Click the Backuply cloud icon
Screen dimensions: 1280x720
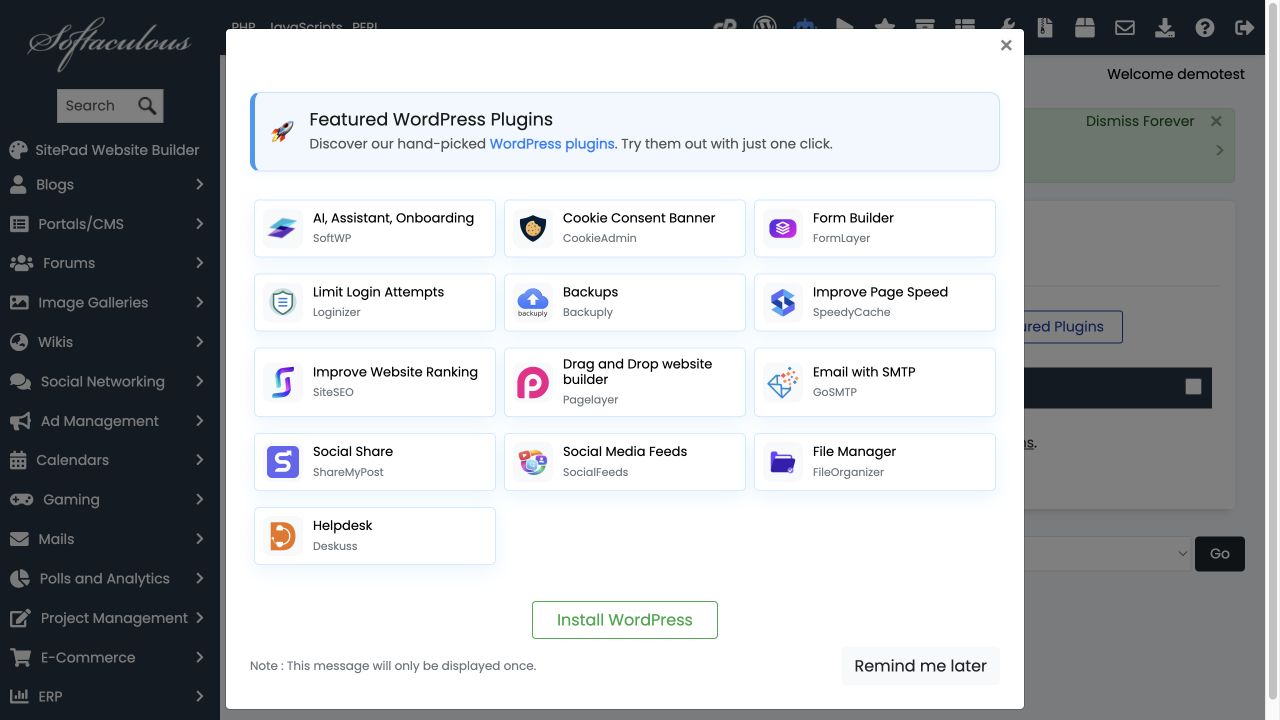click(x=533, y=302)
